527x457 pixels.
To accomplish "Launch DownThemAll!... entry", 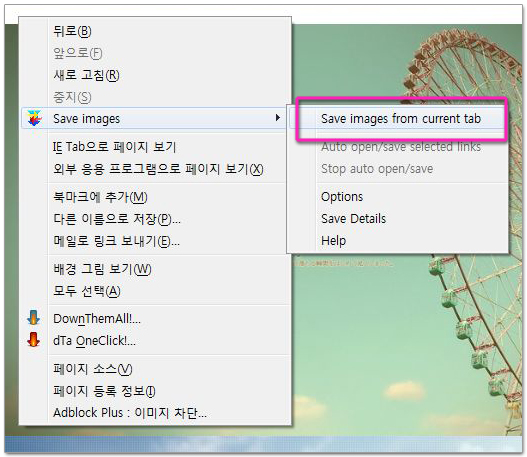I will (x=155, y=319).
